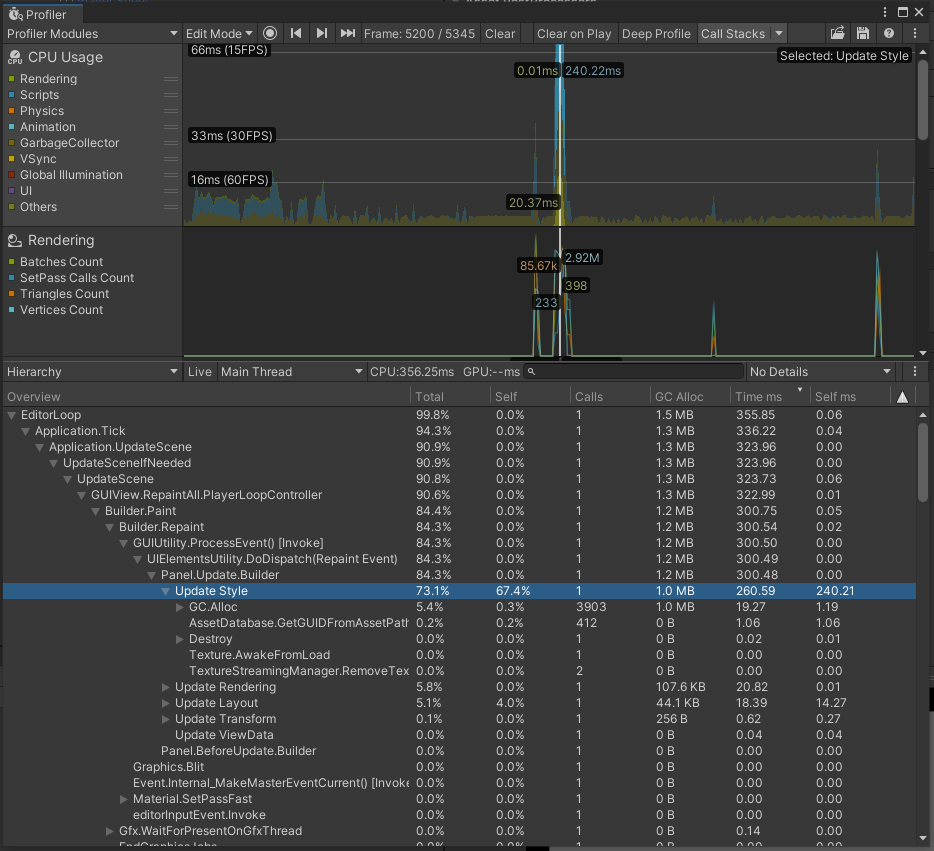The width and height of the screenshot is (934, 851).
Task: Switch to the Profiler tab
Action: click(40, 15)
